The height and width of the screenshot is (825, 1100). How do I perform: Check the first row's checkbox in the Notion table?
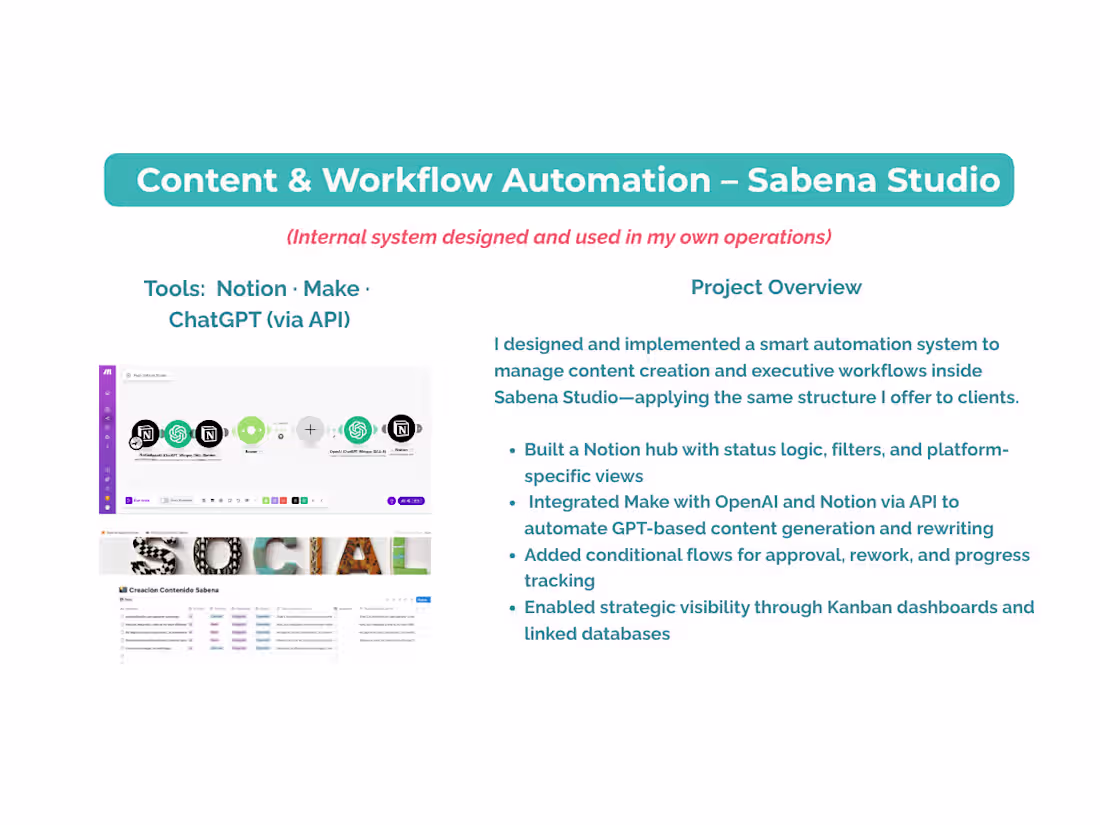tap(122, 616)
